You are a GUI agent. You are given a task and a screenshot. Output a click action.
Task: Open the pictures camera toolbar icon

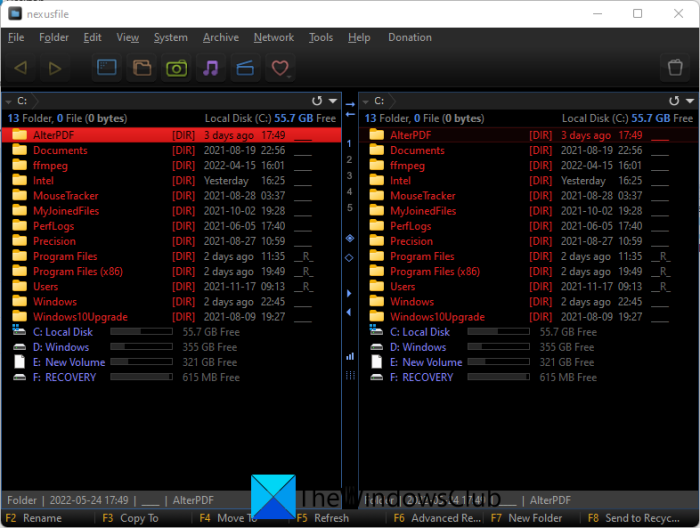pyautogui.click(x=176, y=68)
